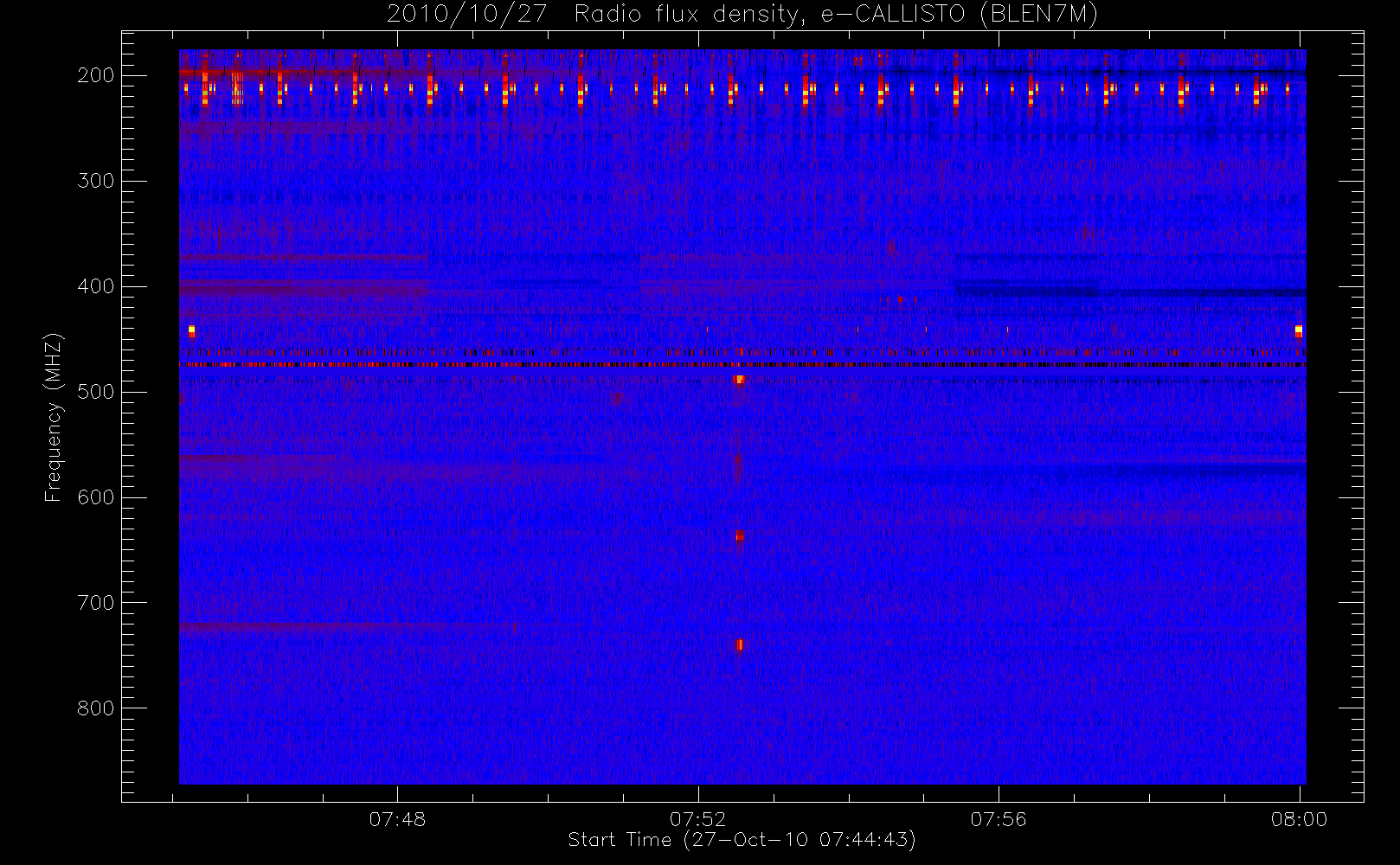The width and height of the screenshot is (1400, 865).
Task: Click the 07:56 time tick label
Action: (999, 819)
